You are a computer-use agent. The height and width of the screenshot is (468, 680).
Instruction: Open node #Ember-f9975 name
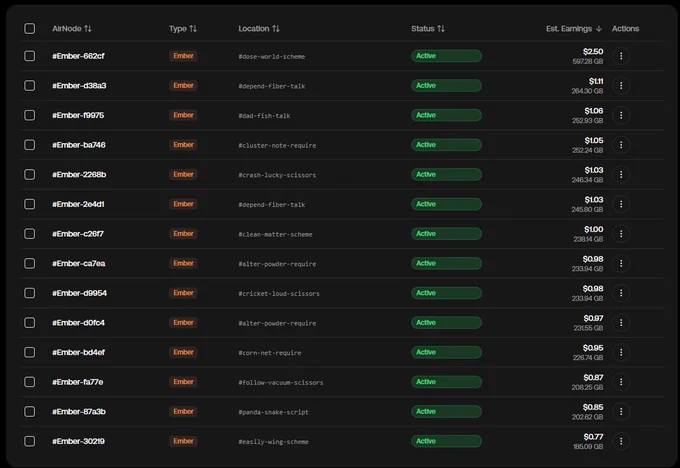(78, 115)
